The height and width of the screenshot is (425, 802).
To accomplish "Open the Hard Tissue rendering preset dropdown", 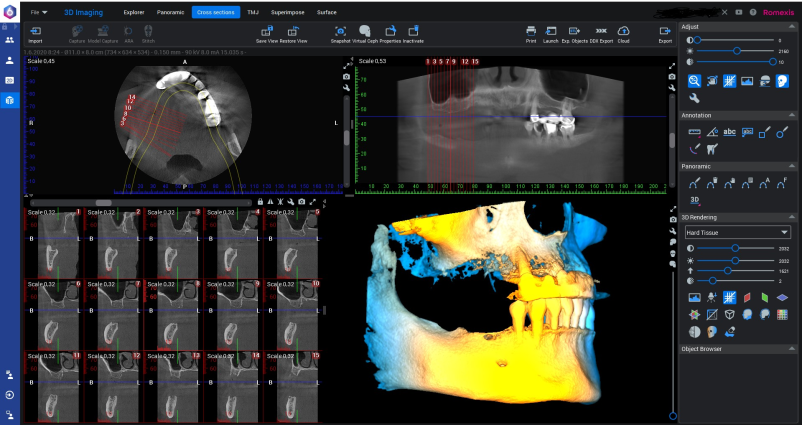I will click(738, 232).
